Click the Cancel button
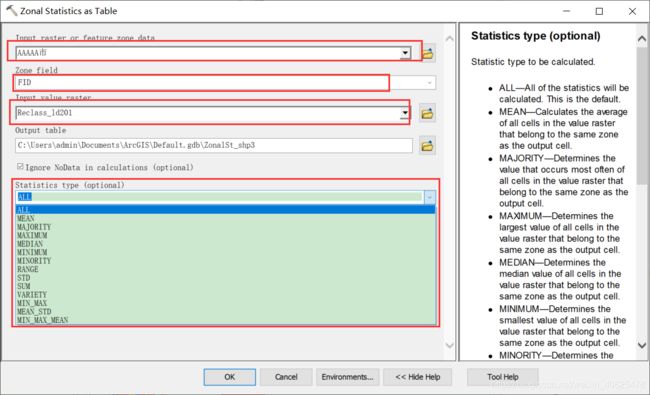The image size is (650, 395). pos(286,377)
